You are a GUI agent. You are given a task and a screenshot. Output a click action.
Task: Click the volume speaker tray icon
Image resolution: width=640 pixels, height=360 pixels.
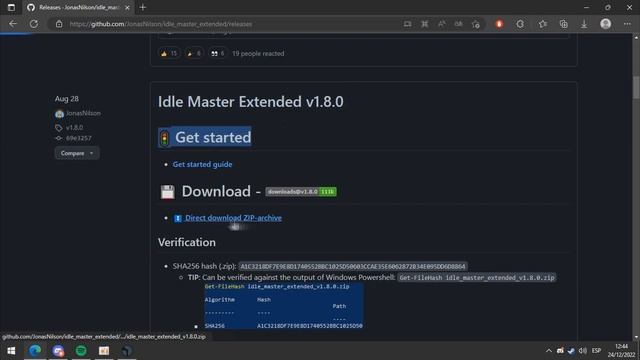tap(583, 351)
